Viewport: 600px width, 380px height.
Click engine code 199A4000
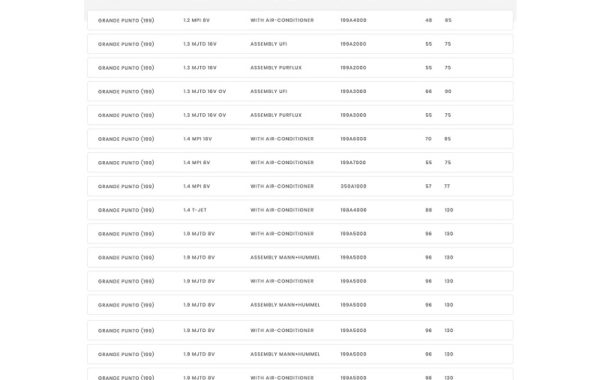pyautogui.click(x=353, y=20)
